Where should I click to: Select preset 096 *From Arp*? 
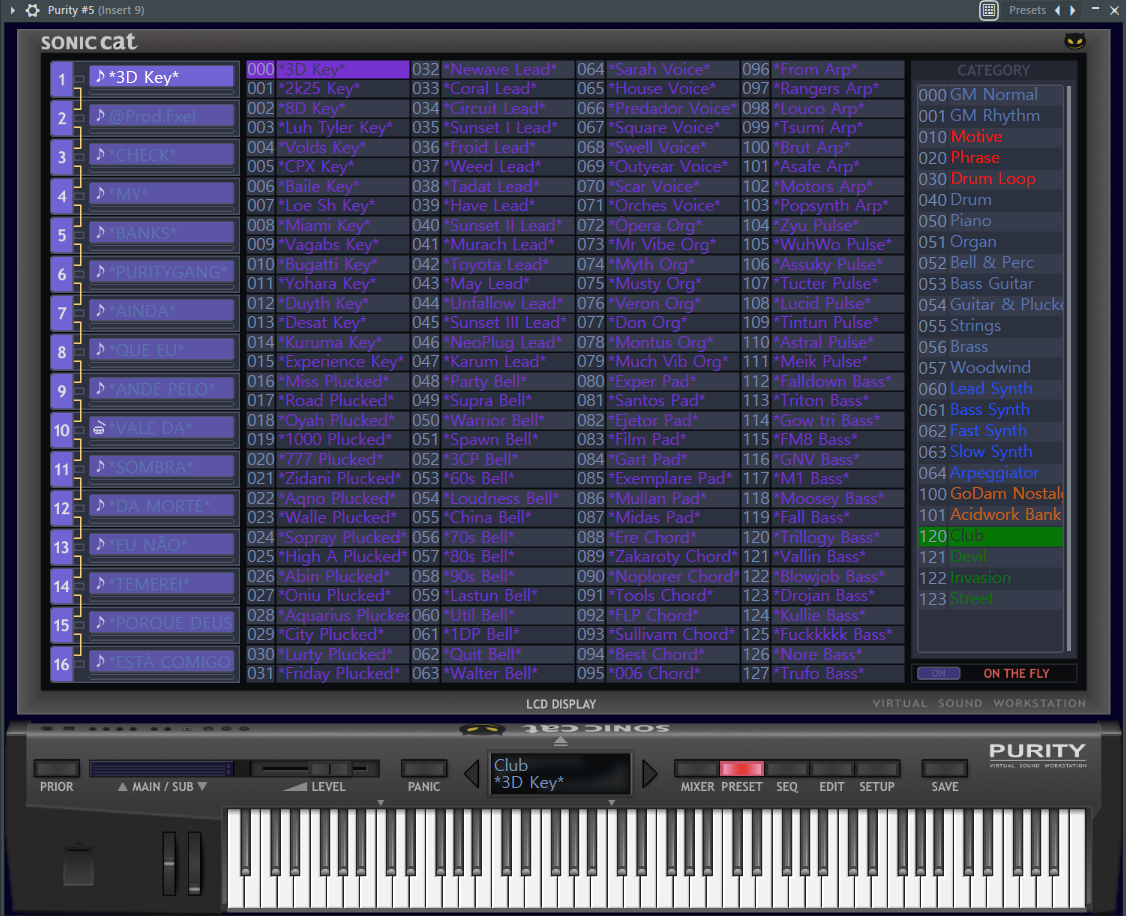tap(823, 70)
